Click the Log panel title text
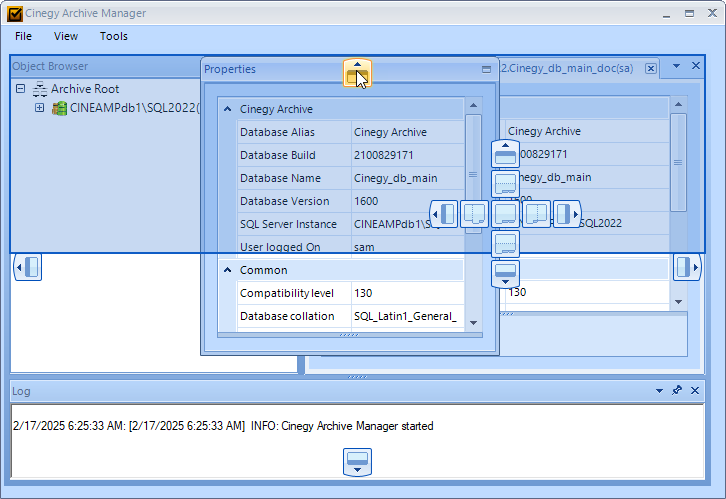 click(21, 391)
